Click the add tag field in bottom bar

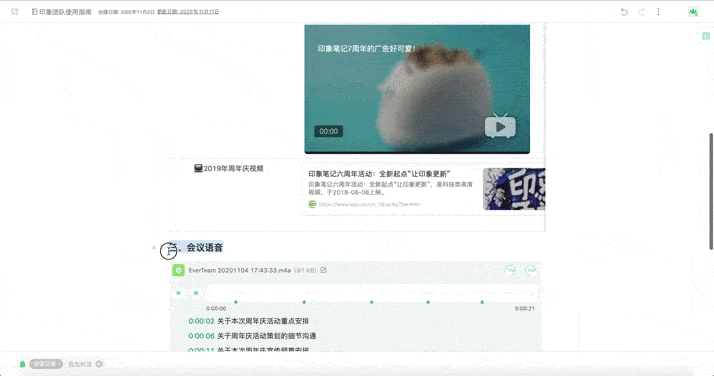pos(80,364)
